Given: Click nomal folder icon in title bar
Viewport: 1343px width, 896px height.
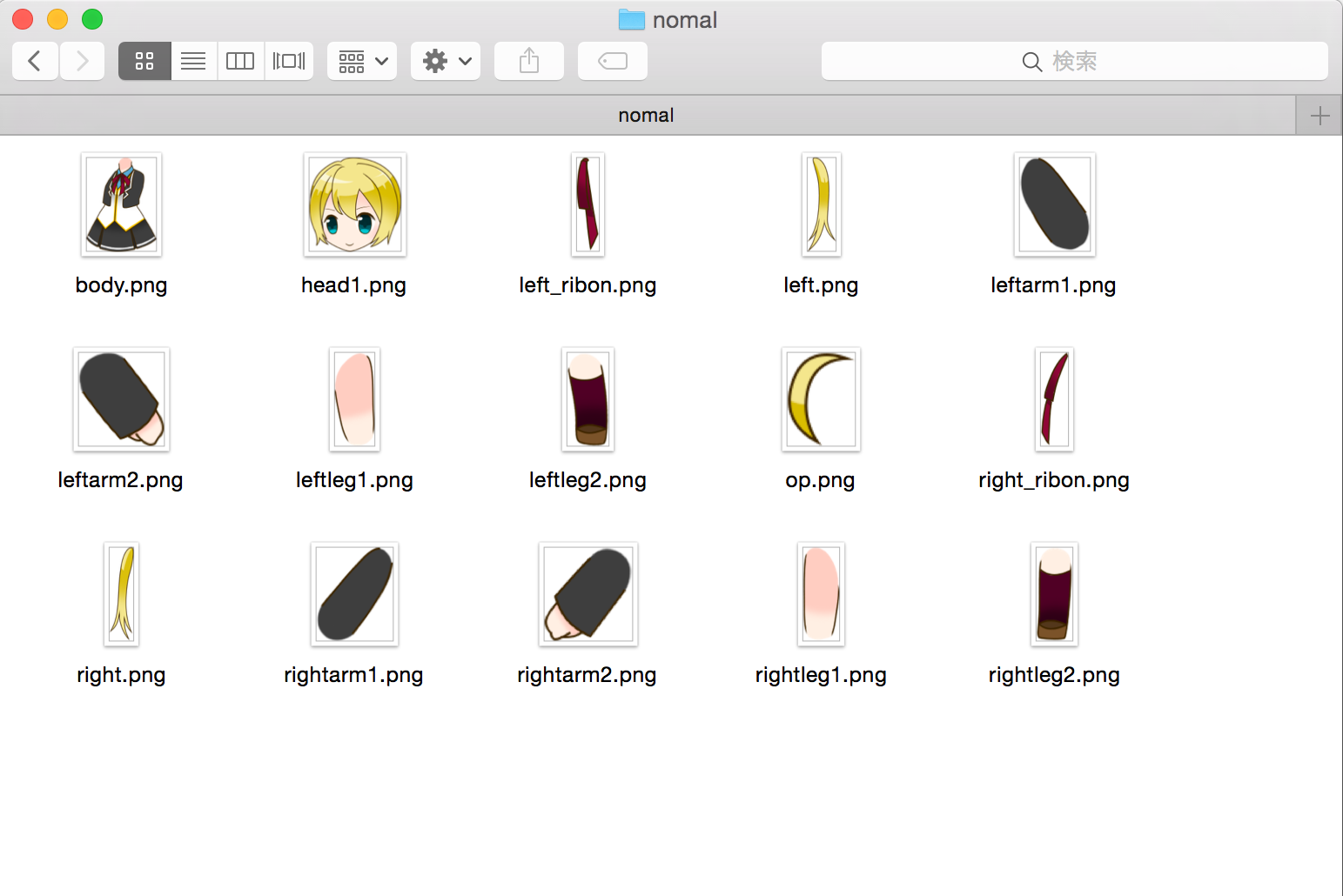Looking at the screenshot, I should pyautogui.click(x=631, y=19).
